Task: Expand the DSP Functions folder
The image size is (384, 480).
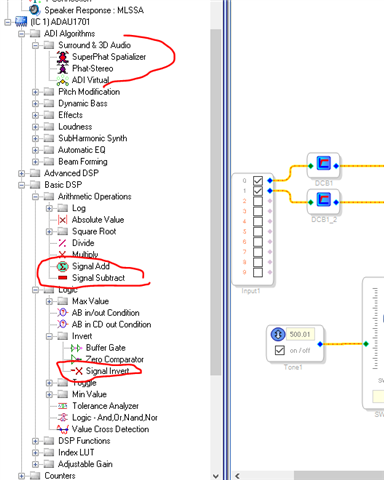Action: click(x=35, y=441)
